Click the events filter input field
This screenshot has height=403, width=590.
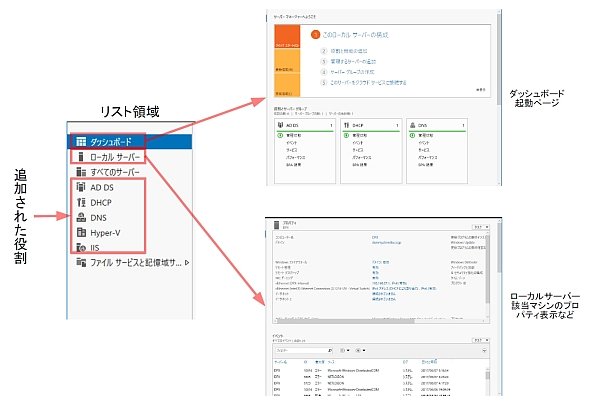[x=304, y=350]
